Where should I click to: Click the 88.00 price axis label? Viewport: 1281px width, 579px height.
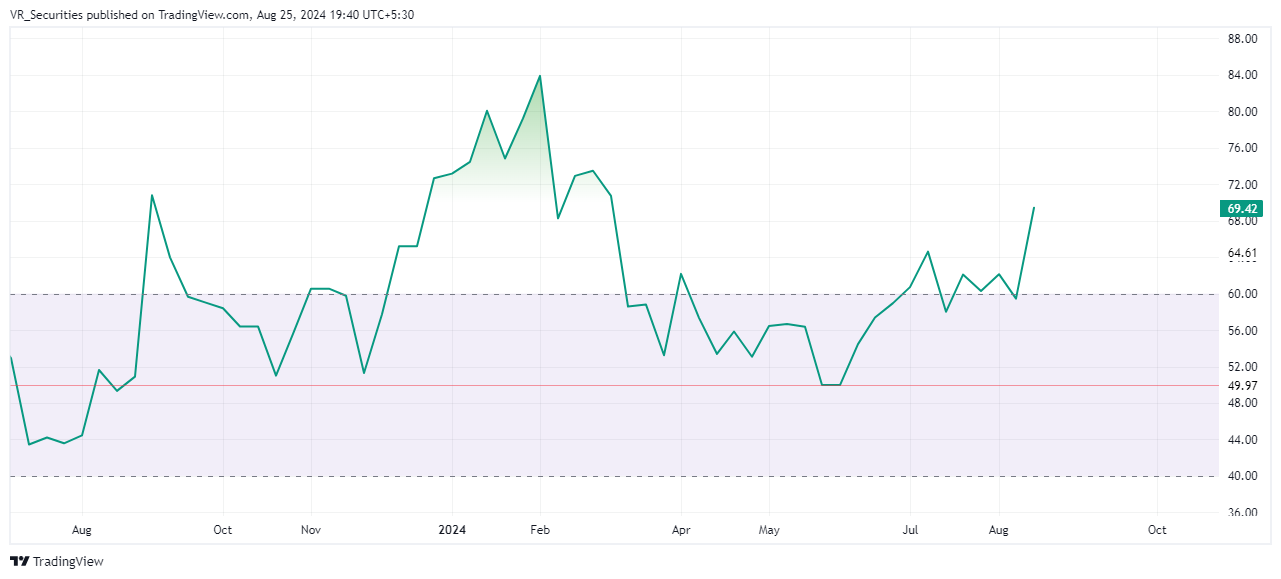[1242, 39]
